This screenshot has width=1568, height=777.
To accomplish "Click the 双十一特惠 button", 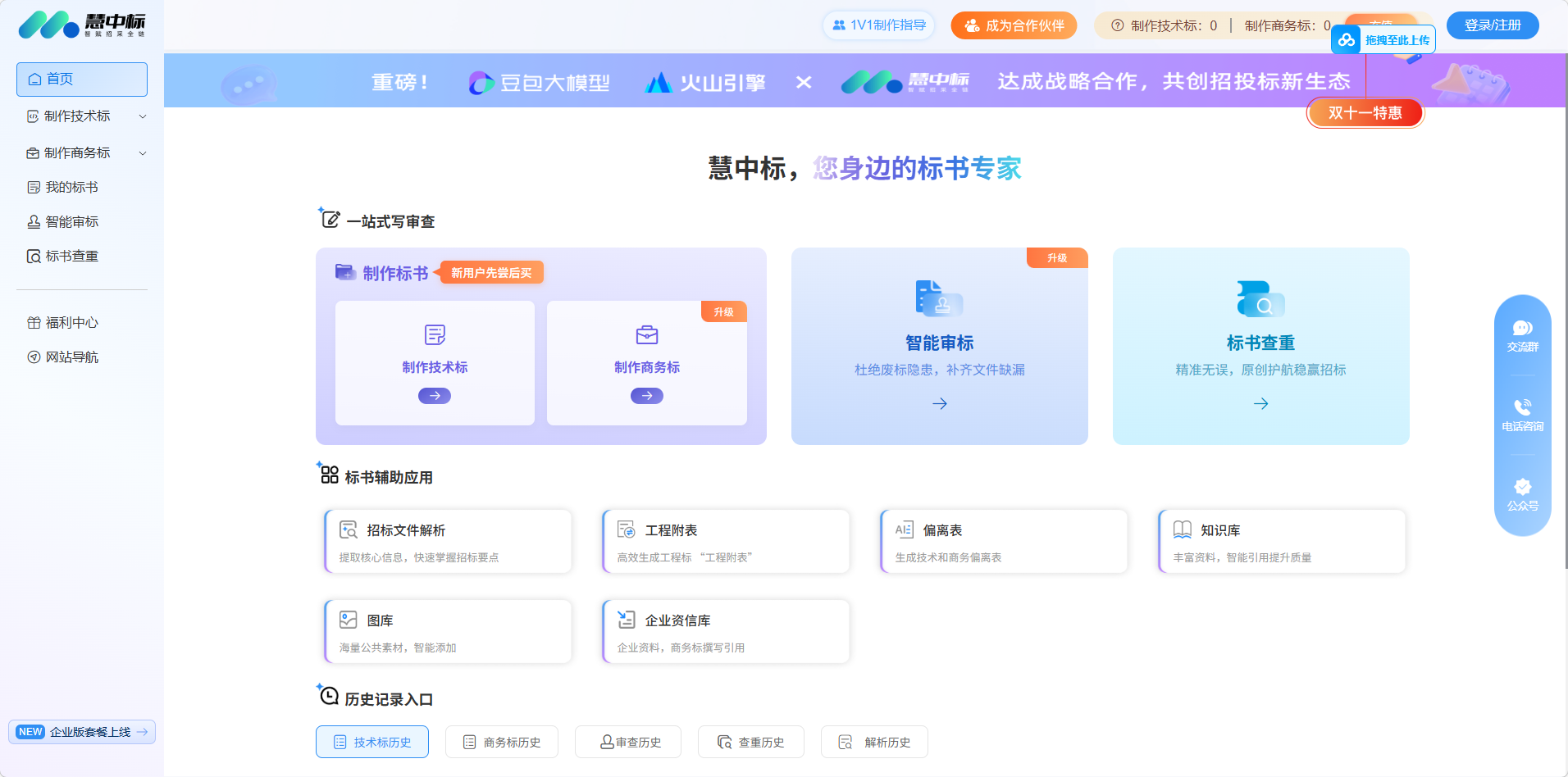I will tap(1365, 112).
